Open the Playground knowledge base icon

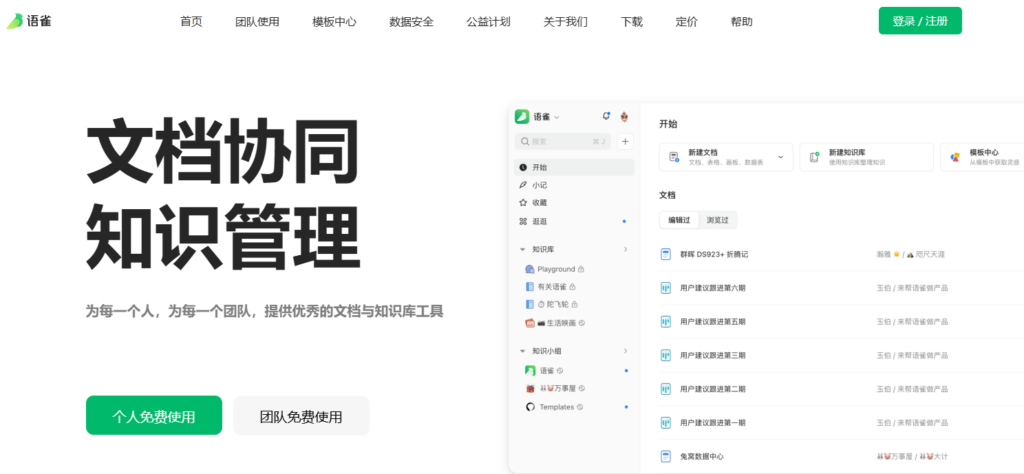[x=530, y=269]
